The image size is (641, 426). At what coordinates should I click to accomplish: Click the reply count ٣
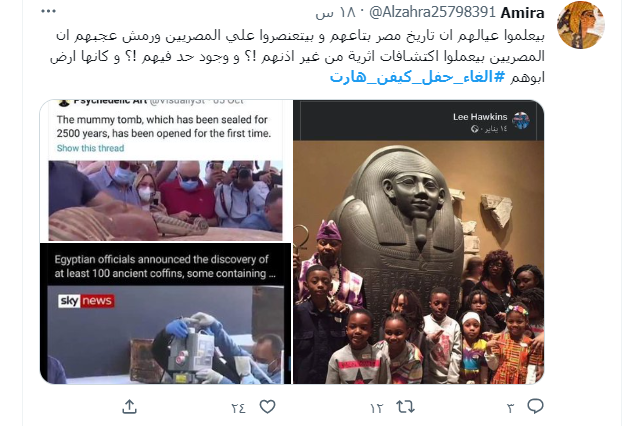pos(511,408)
